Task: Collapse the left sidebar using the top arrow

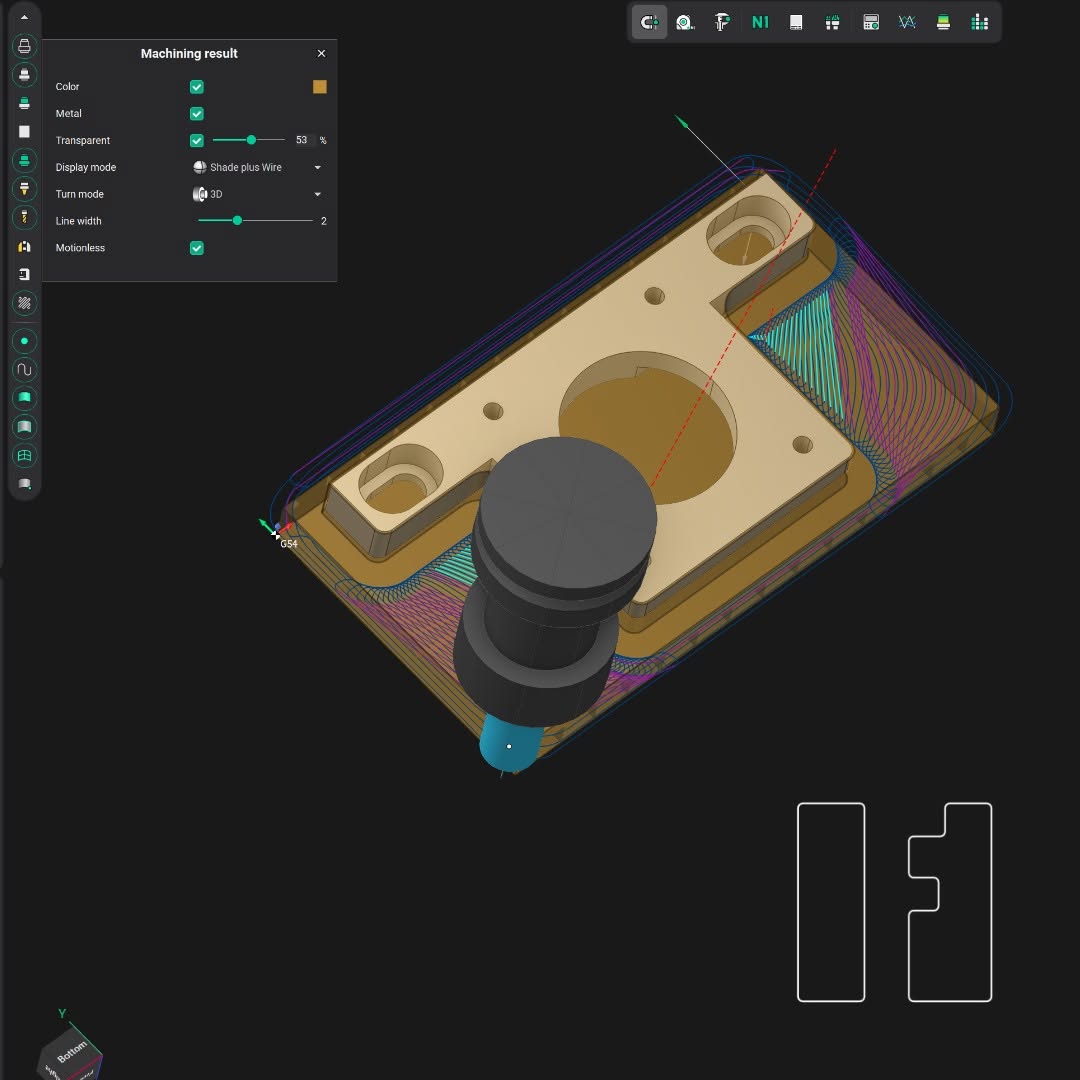Action: tap(24, 16)
